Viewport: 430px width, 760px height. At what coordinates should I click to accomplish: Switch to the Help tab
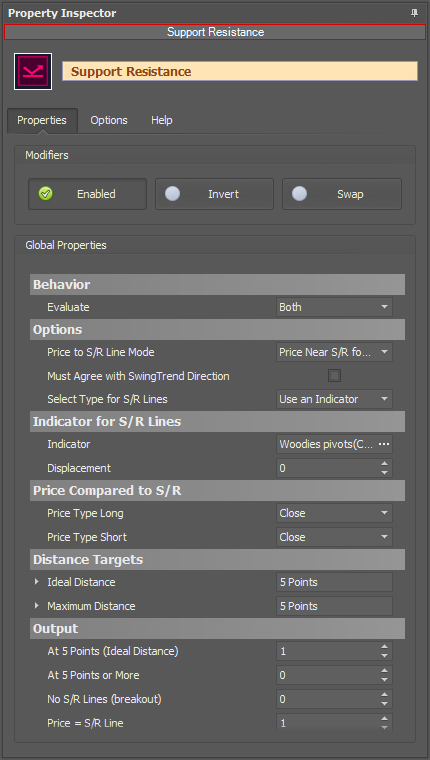(161, 120)
